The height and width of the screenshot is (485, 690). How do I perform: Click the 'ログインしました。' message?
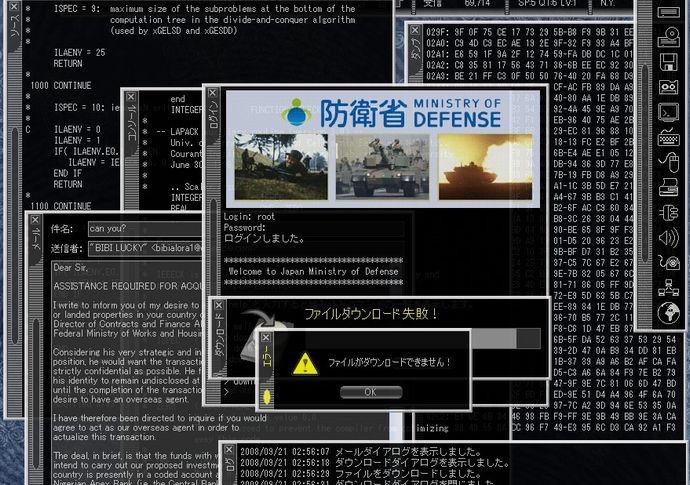coord(264,239)
